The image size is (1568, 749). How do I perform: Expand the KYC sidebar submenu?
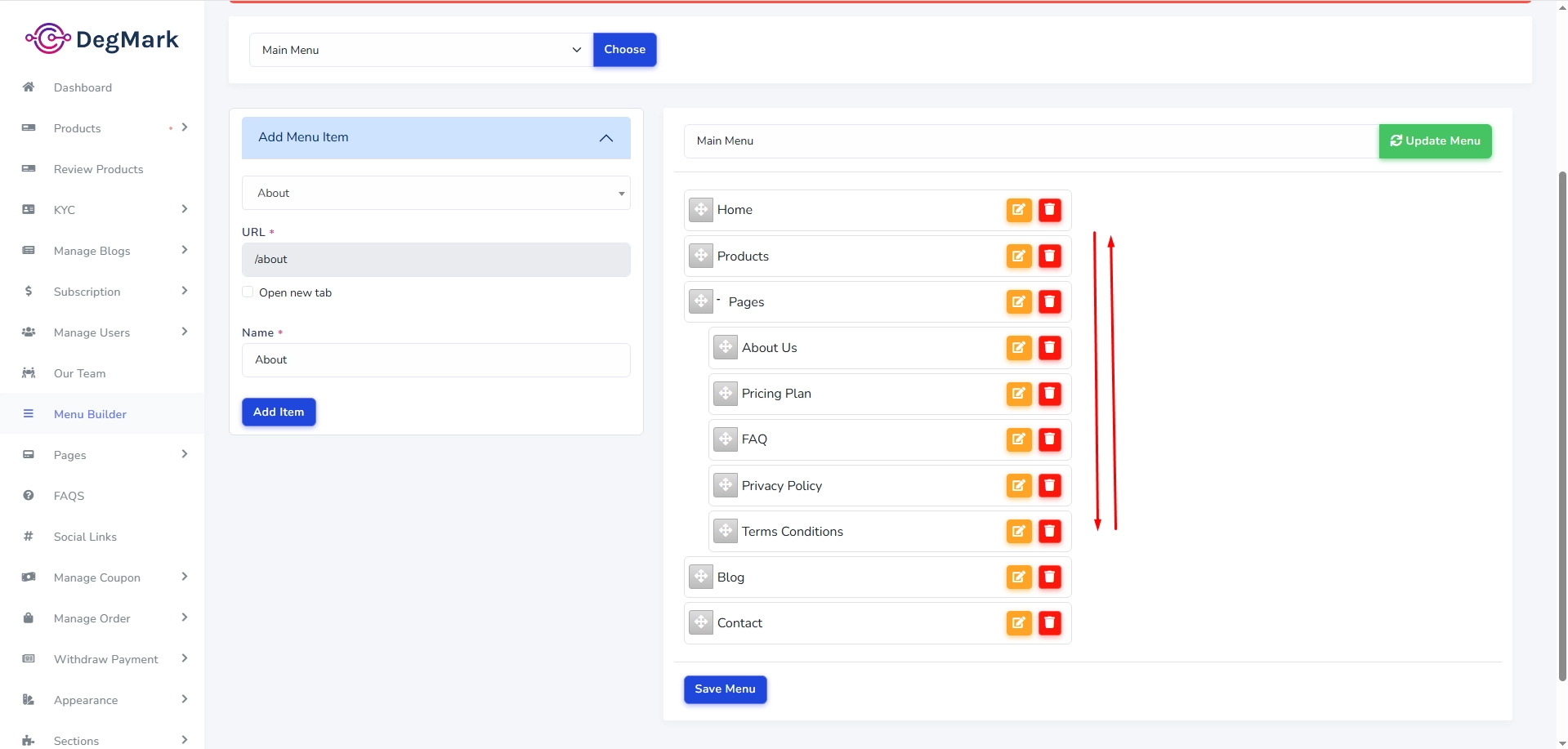tap(185, 209)
